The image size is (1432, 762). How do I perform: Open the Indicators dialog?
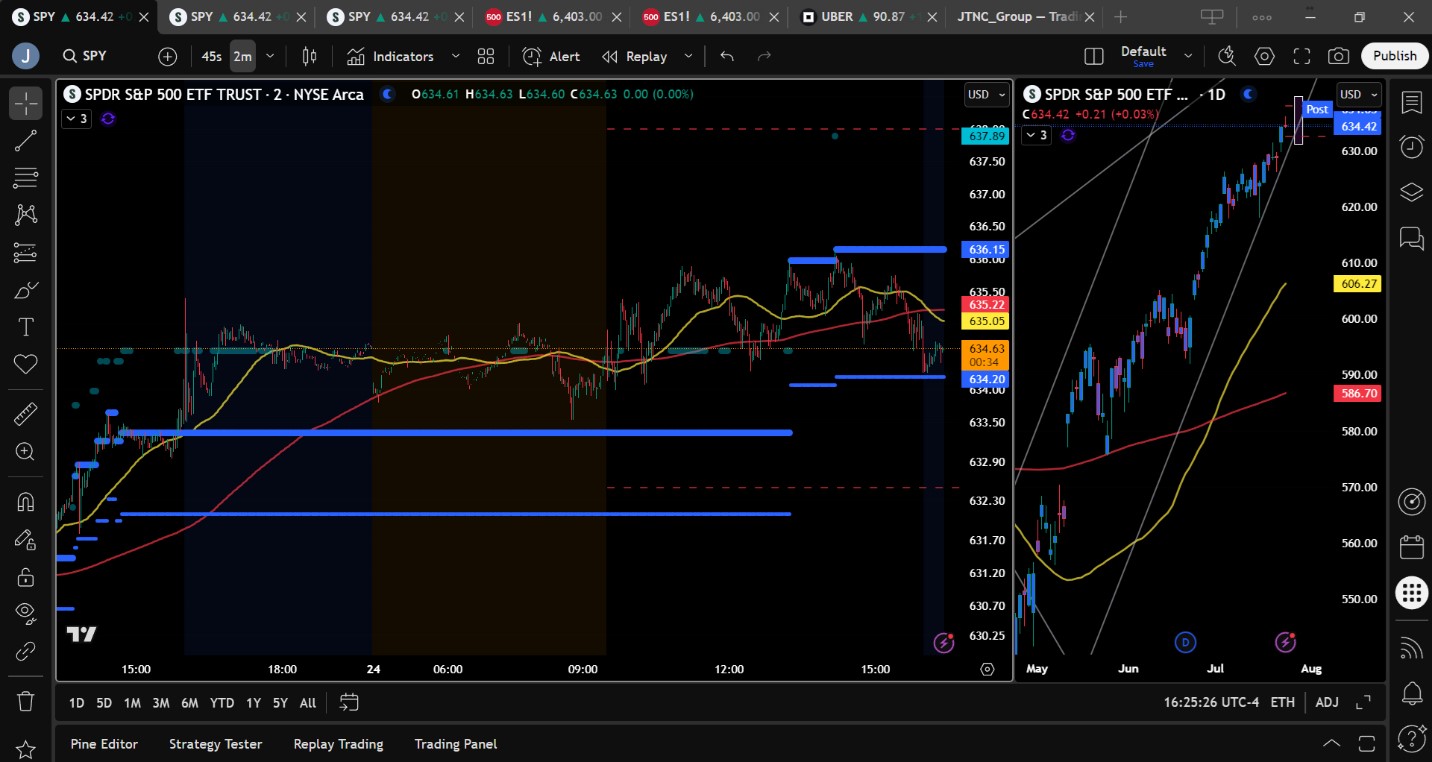pyautogui.click(x=391, y=57)
